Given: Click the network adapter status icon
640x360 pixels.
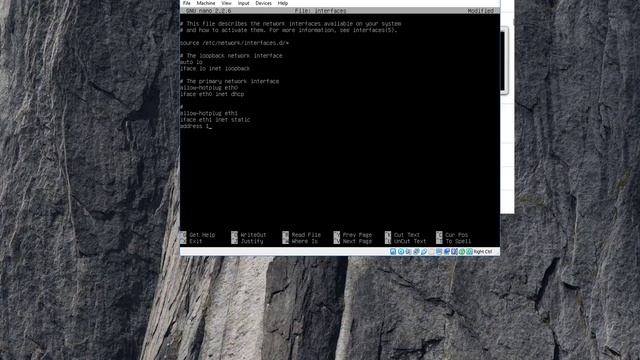Looking at the screenshot, I should (x=416, y=251).
